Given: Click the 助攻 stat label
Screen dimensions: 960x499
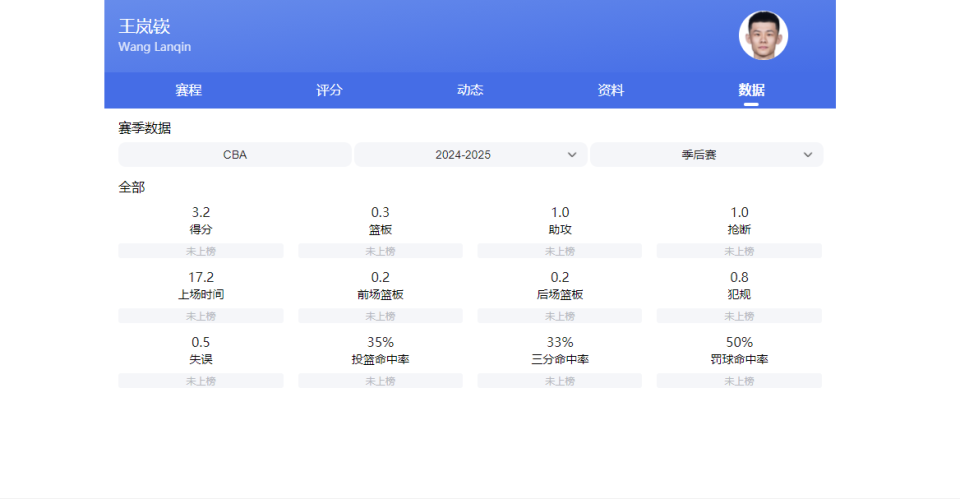Looking at the screenshot, I should (560, 230).
